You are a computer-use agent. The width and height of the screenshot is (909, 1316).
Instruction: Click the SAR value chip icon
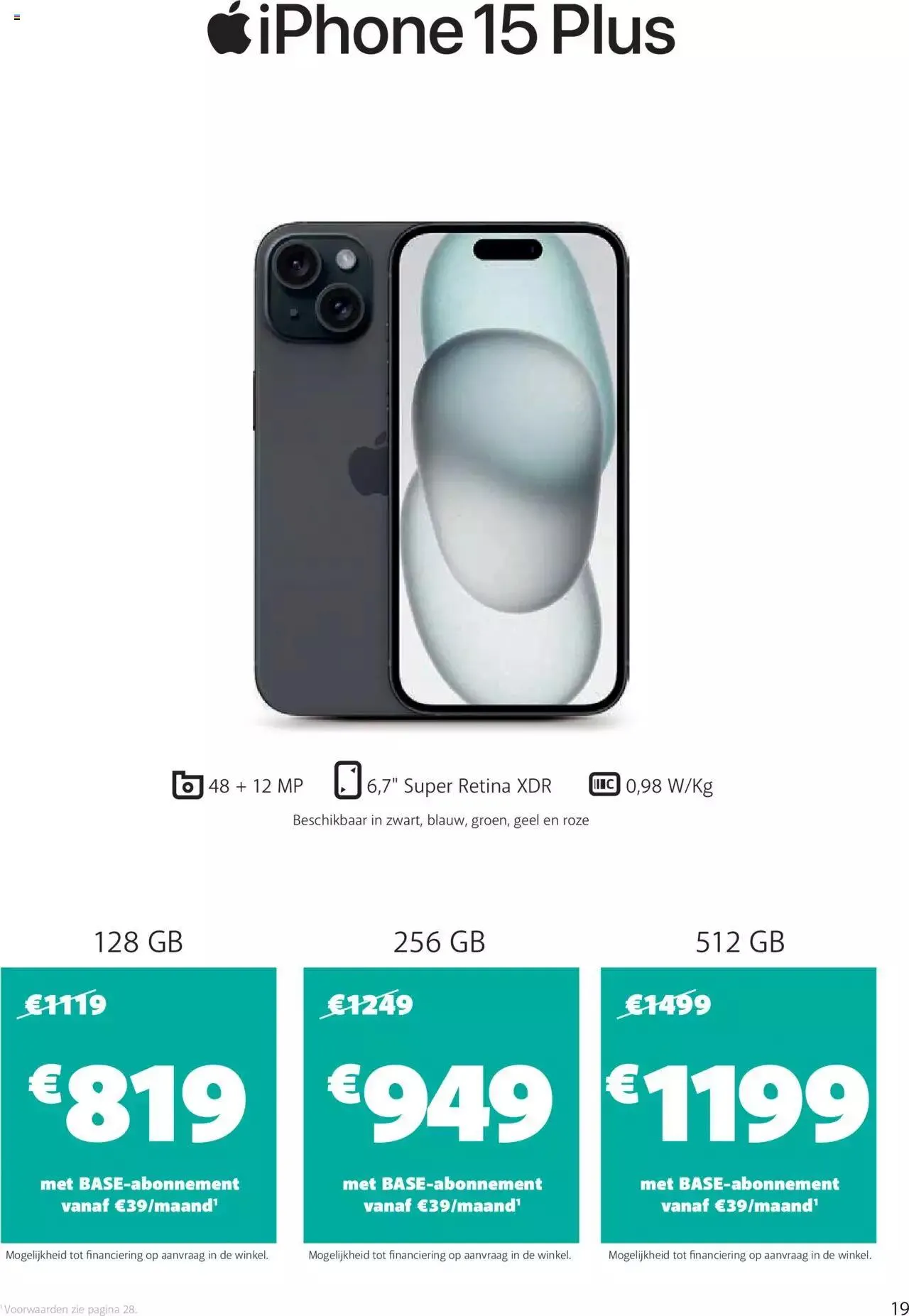[x=604, y=784]
